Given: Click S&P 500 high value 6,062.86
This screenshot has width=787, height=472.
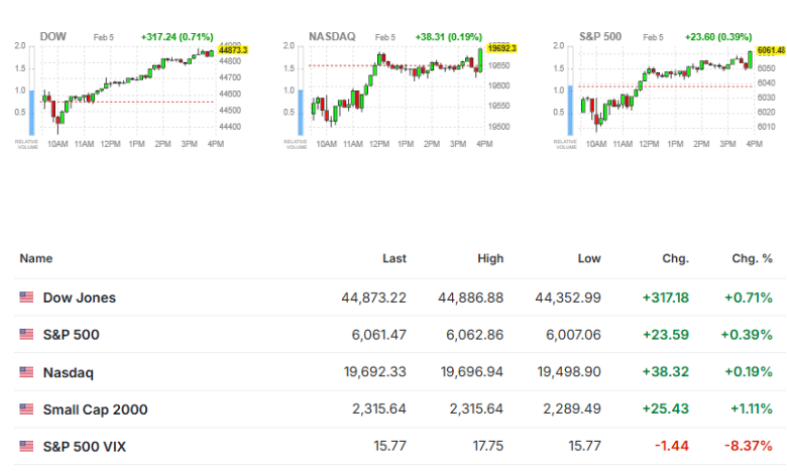Looking at the screenshot, I should pyautogui.click(x=475, y=335).
